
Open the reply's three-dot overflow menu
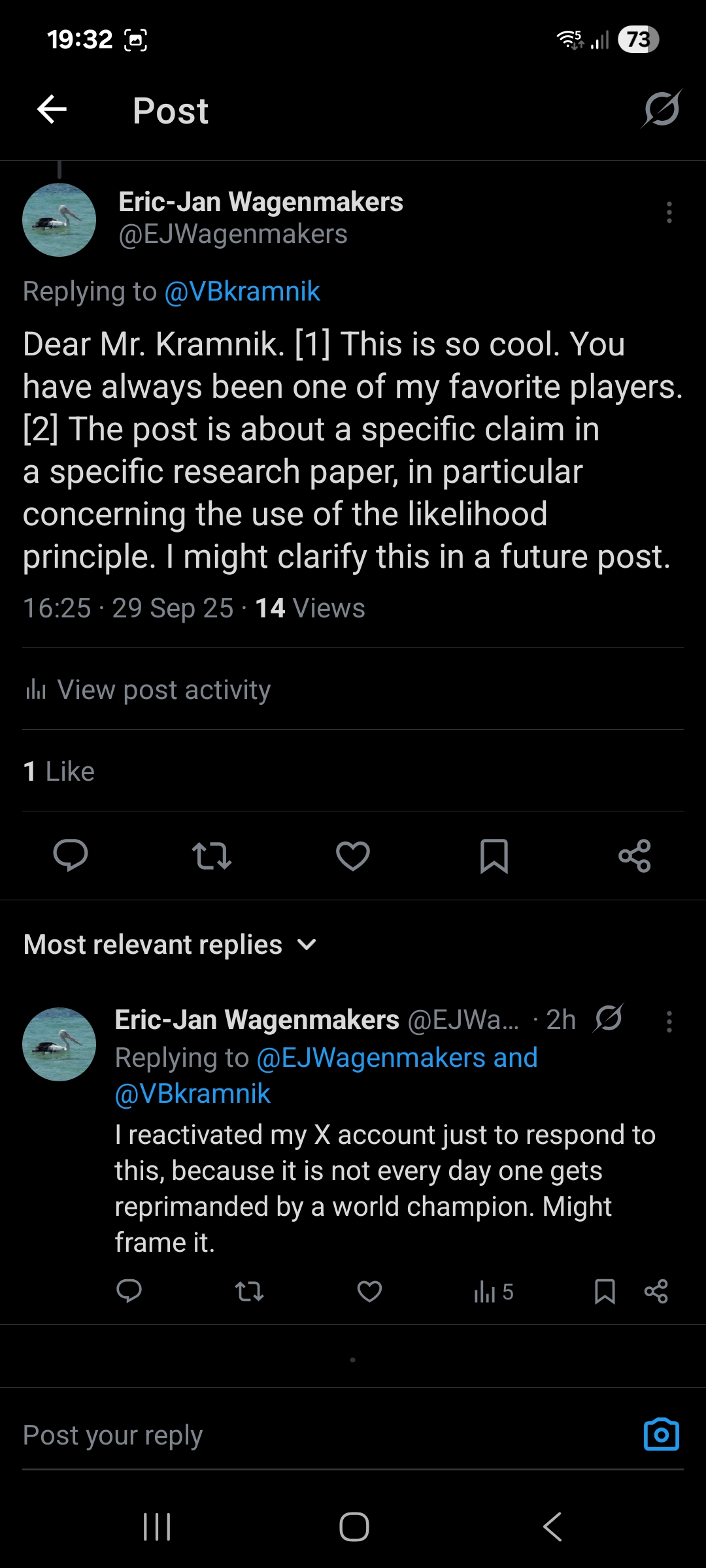(x=669, y=1021)
